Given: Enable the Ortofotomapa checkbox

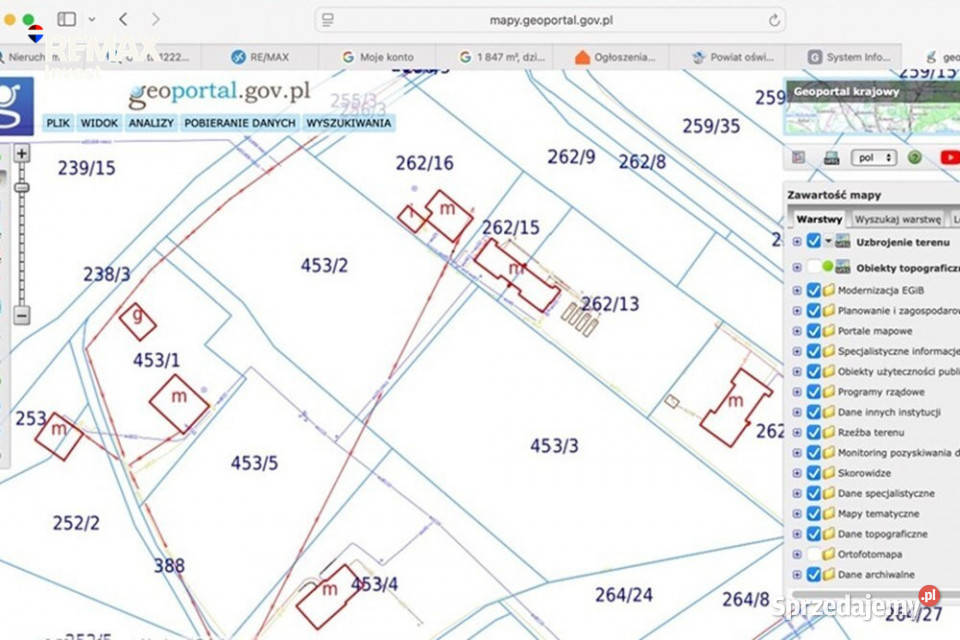Looking at the screenshot, I should [x=814, y=554].
